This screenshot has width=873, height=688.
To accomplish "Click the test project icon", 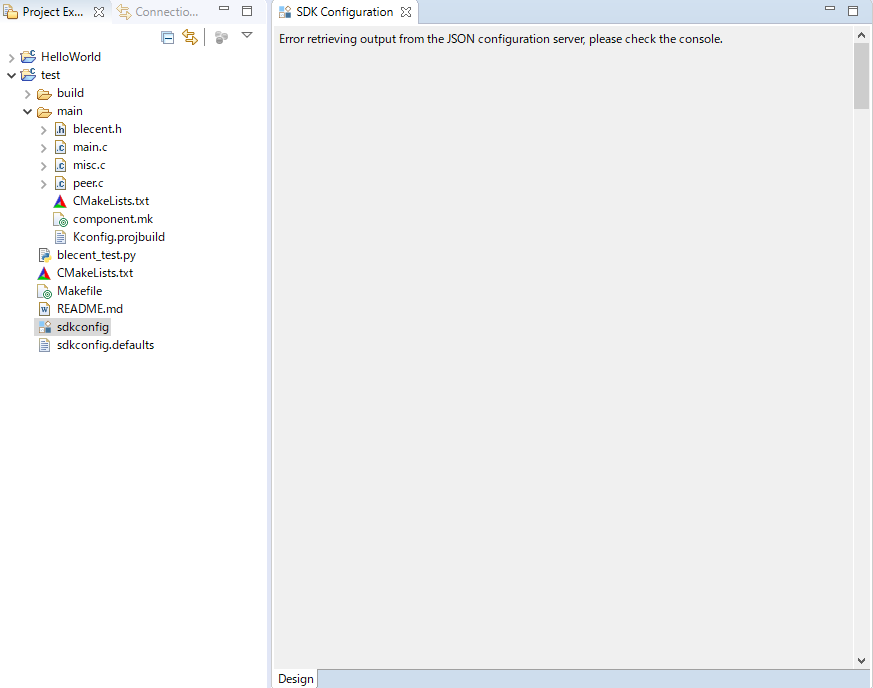I will tap(28, 75).
